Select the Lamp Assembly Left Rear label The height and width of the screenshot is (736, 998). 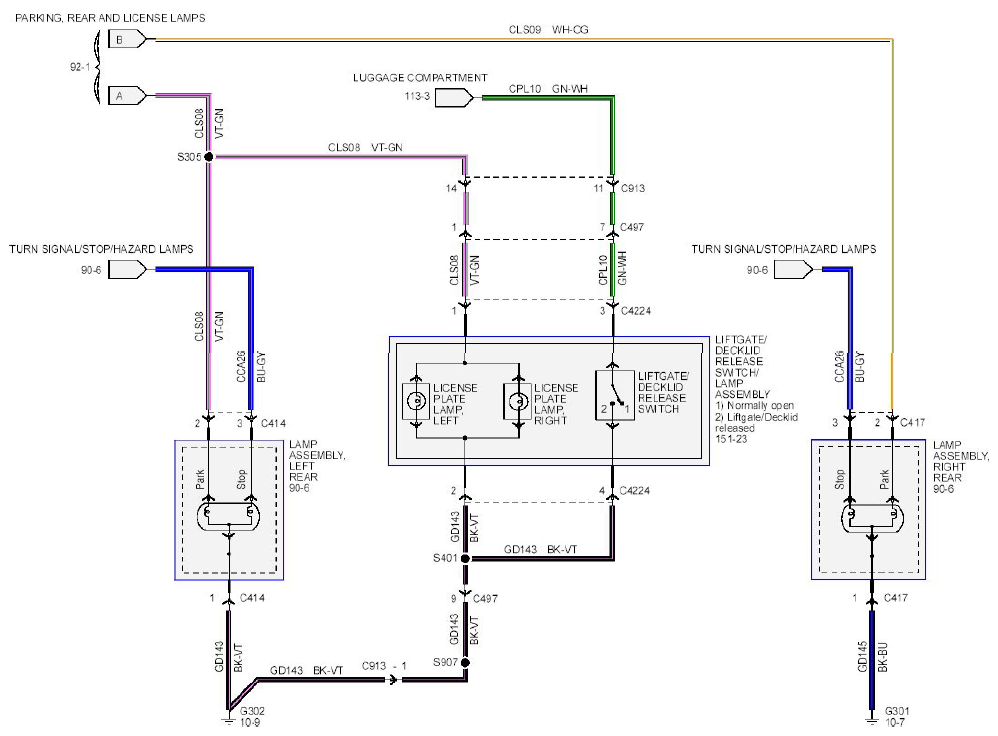point(316,466)
